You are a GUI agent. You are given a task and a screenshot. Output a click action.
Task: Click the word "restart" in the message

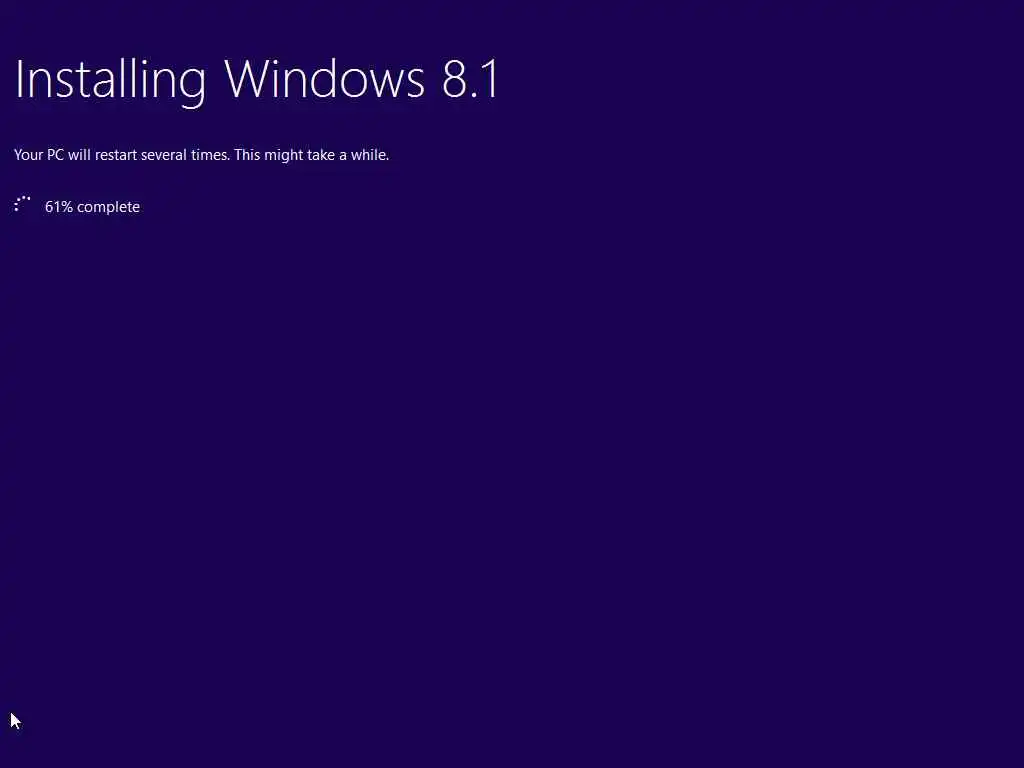pyautogui.click(x=116, y=155)
